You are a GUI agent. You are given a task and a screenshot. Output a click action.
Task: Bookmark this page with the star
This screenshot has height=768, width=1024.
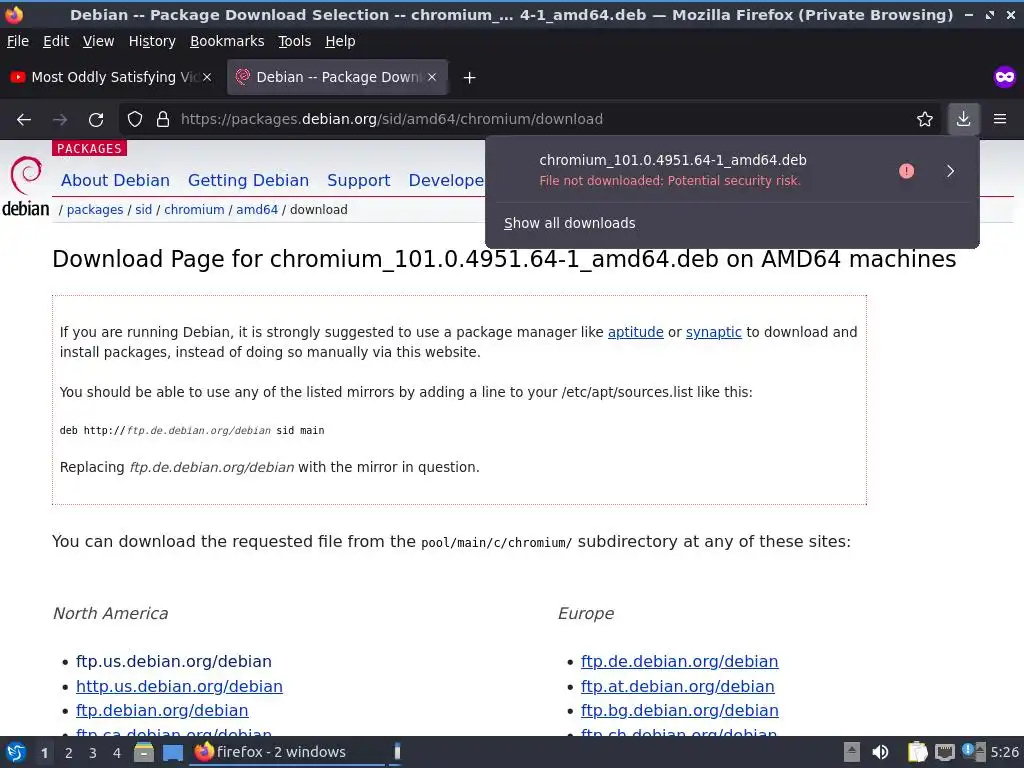(x=925, y=120)
